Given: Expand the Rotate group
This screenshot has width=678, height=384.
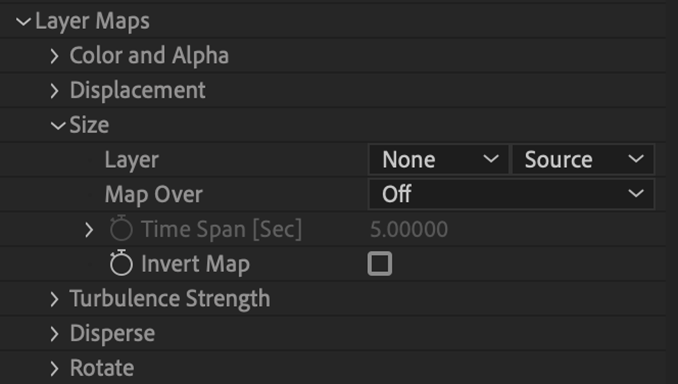Looking at the screenshot, I should (54, 368).
